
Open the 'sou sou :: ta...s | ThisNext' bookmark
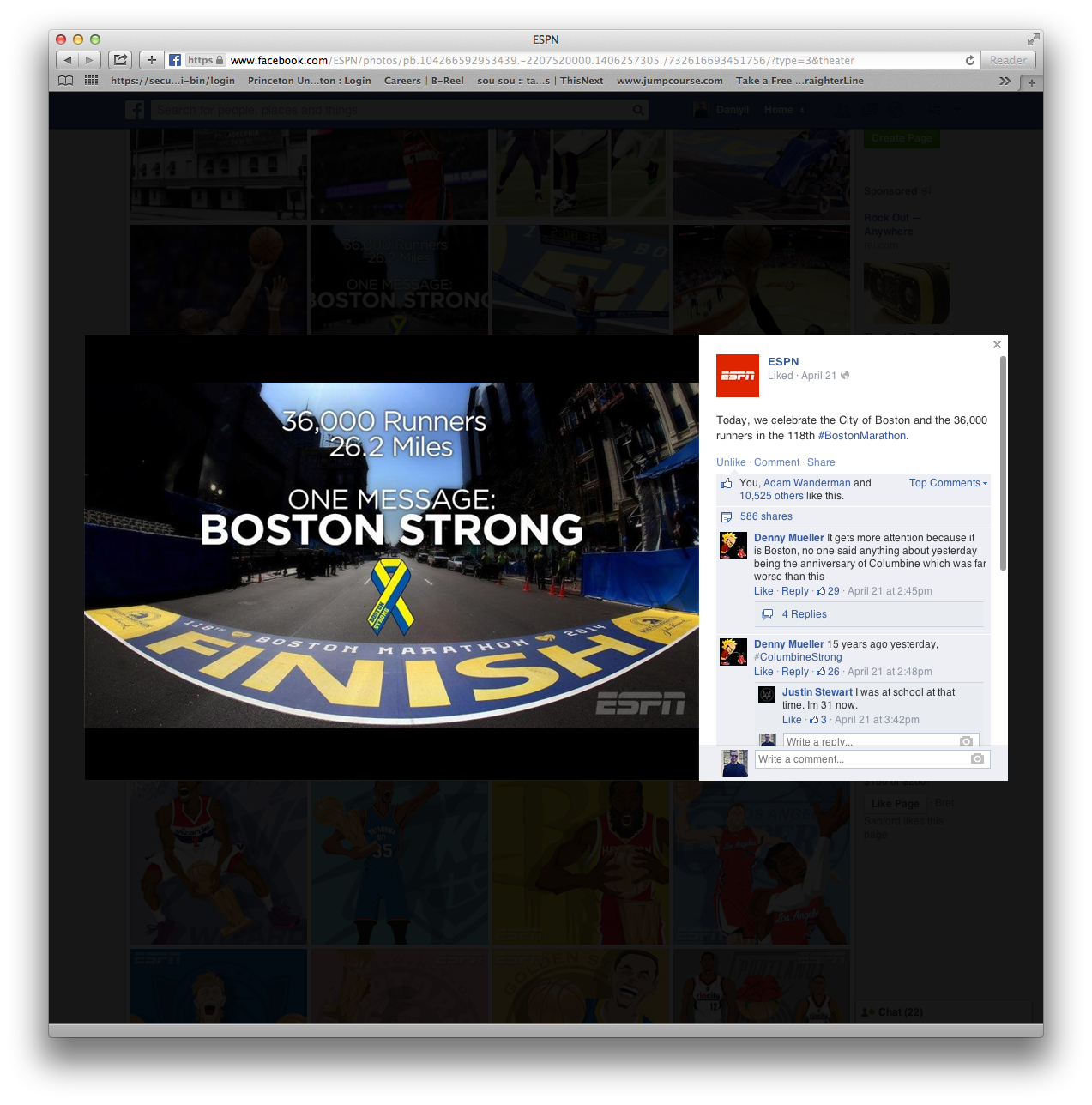point(540,81)
